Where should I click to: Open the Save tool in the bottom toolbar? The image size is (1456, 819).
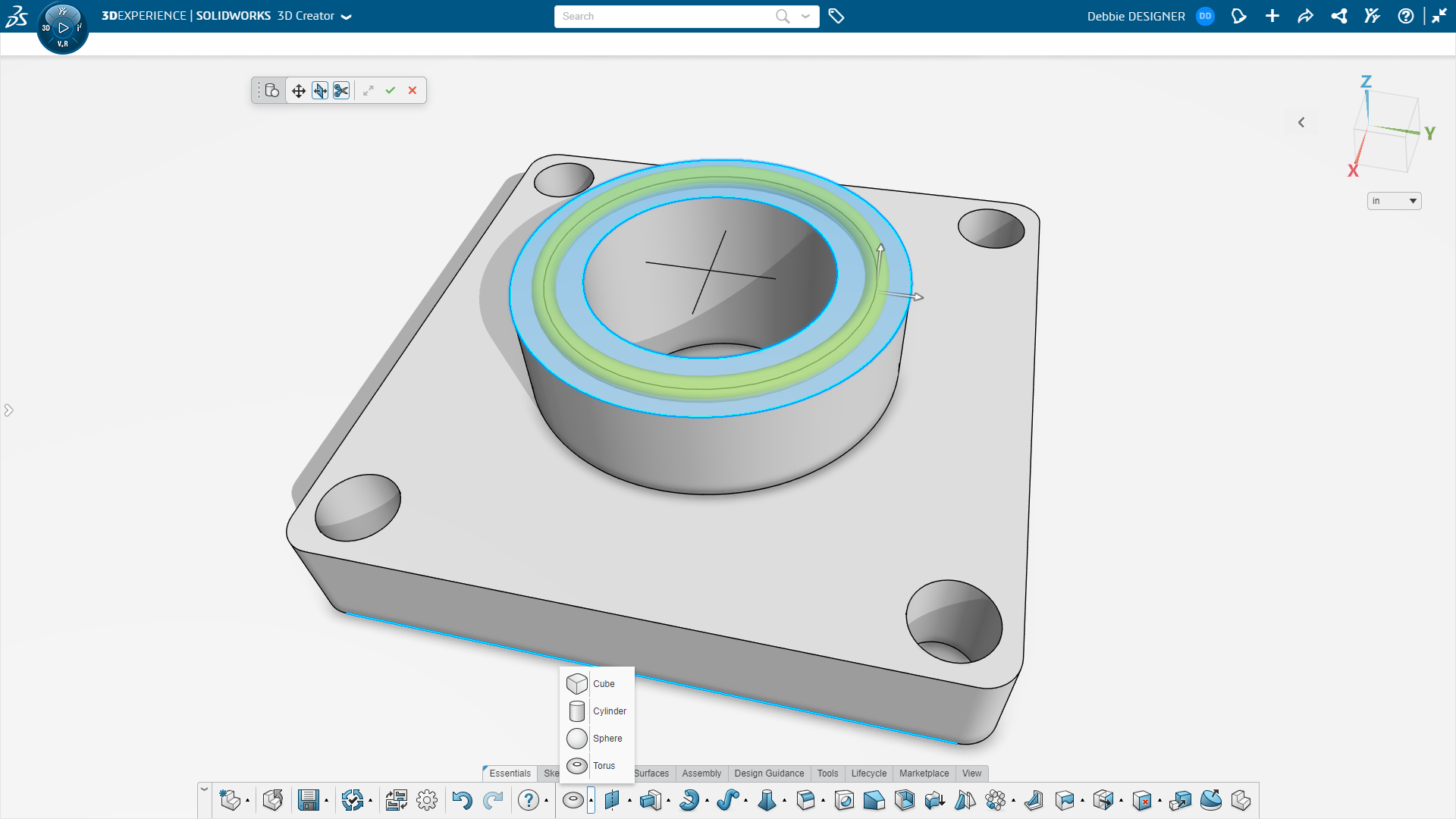[x=308, y=800]
